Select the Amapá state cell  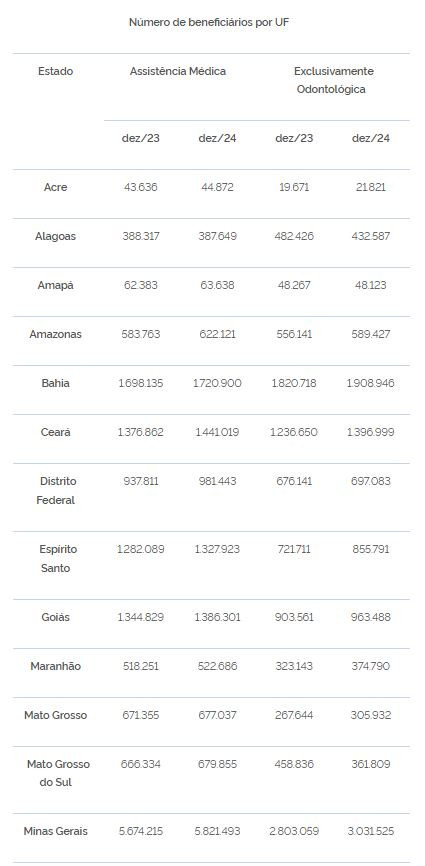(55, 286)
